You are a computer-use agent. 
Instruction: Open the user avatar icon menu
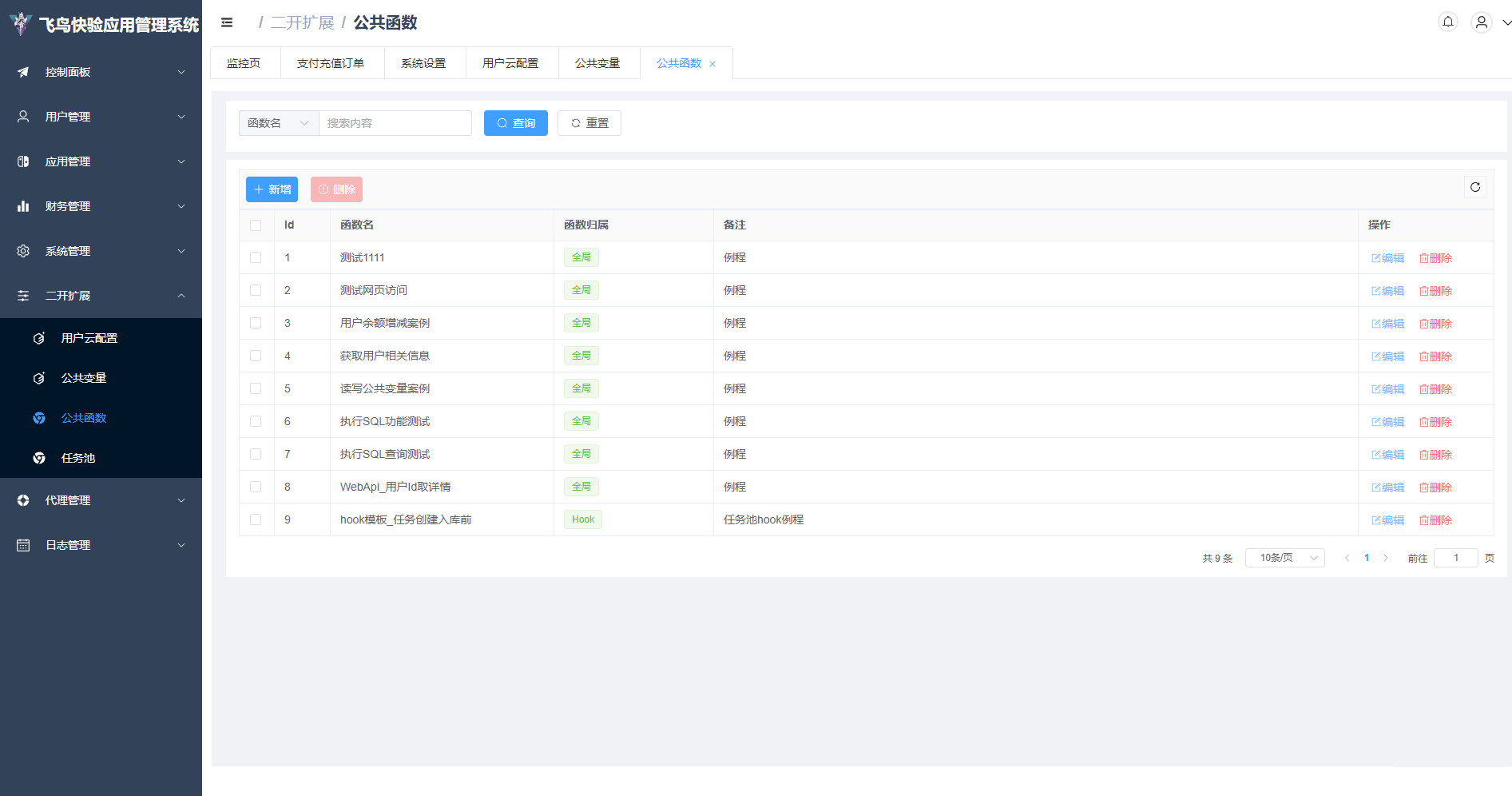[x=1481, y=22]
